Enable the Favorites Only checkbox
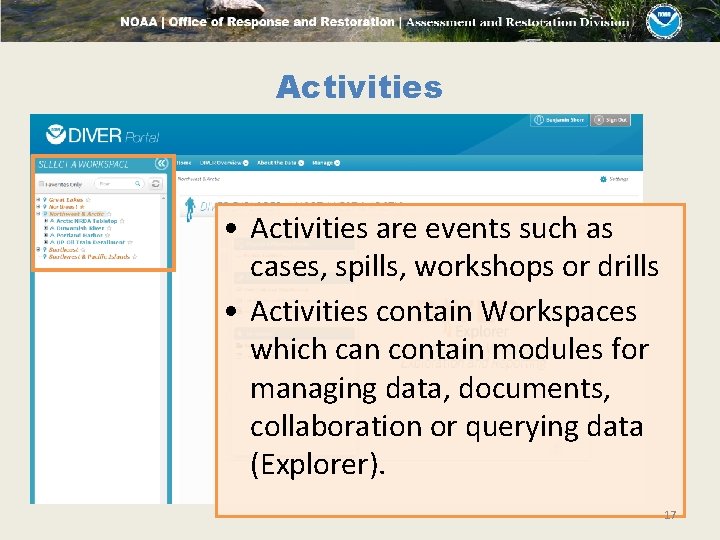The width and height of the screenshot is (720, 540). 41,184
